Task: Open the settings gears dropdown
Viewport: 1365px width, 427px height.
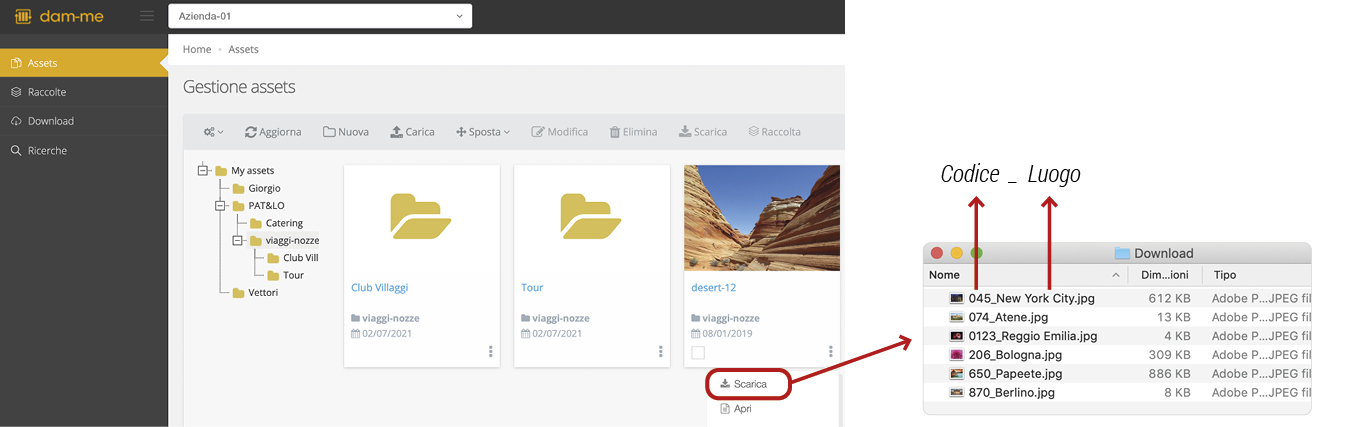Action: click(213, 132)
